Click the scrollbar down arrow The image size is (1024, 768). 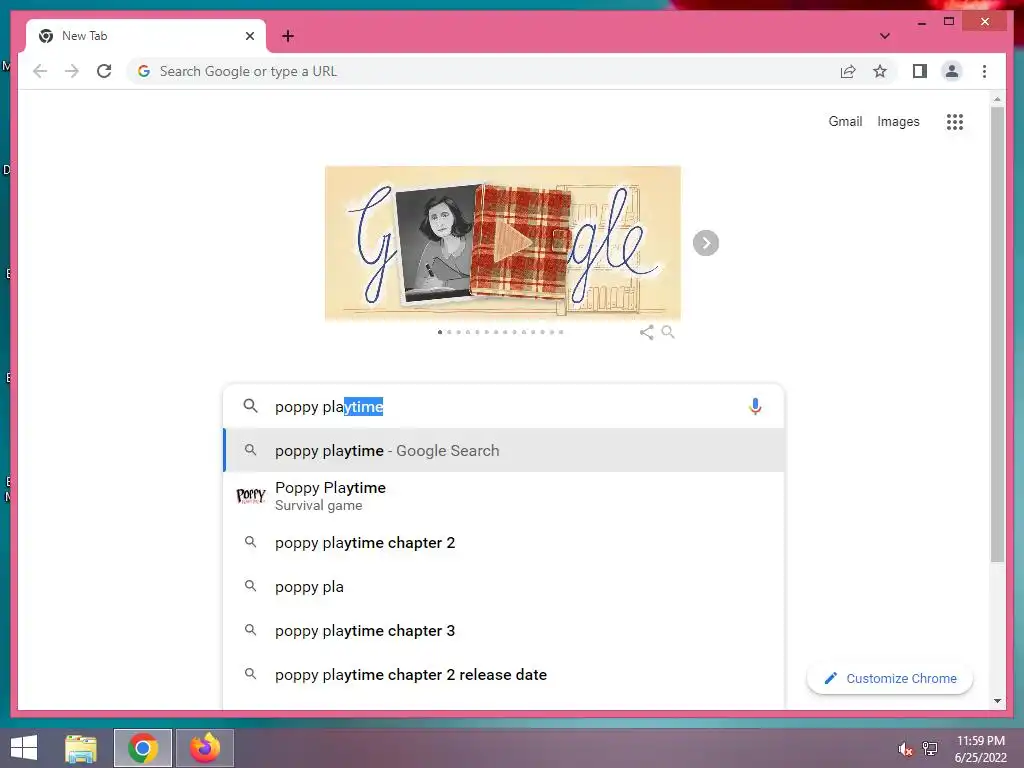(x=997, y=701)
